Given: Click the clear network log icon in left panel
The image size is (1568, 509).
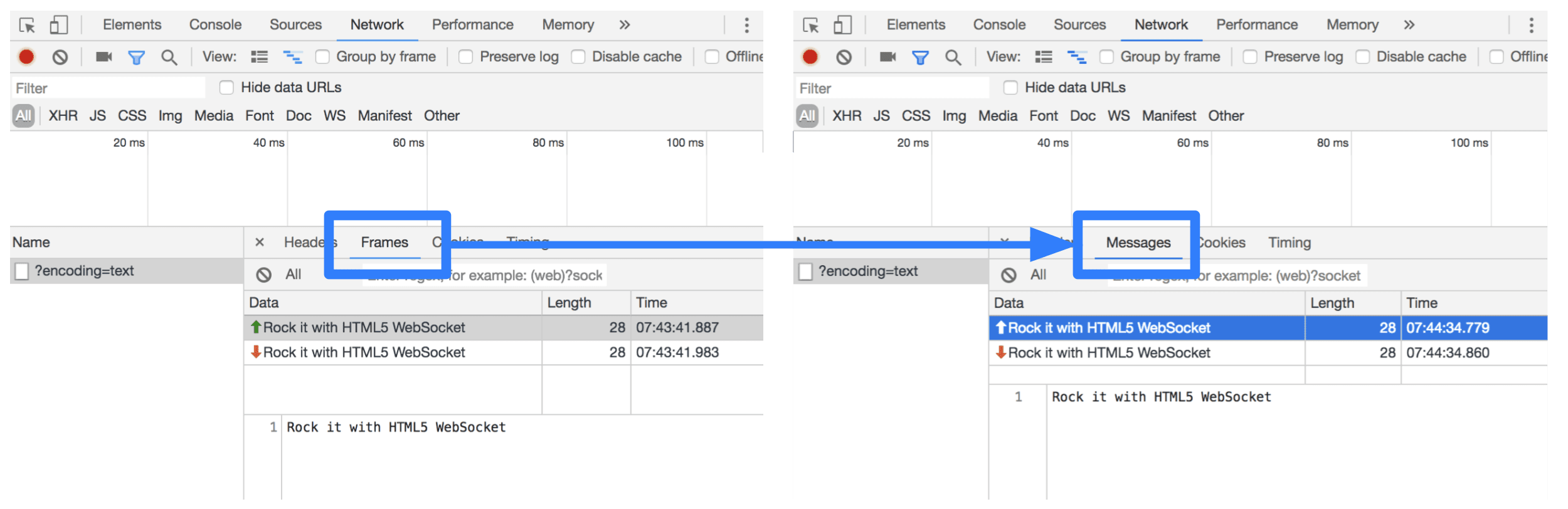Looking at the screenshot, I should (x=60, y=57).
